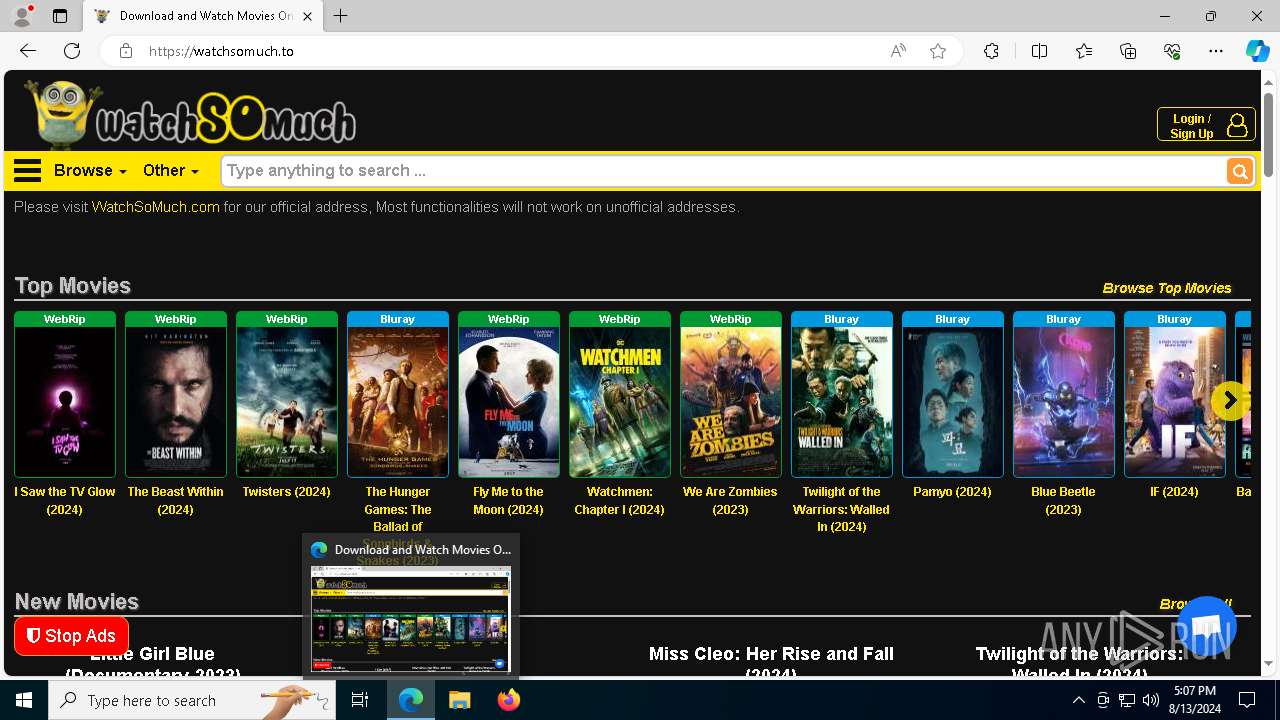Click Login / Sign Up
Screen dimensions: 1280x720
point(1206,125)
